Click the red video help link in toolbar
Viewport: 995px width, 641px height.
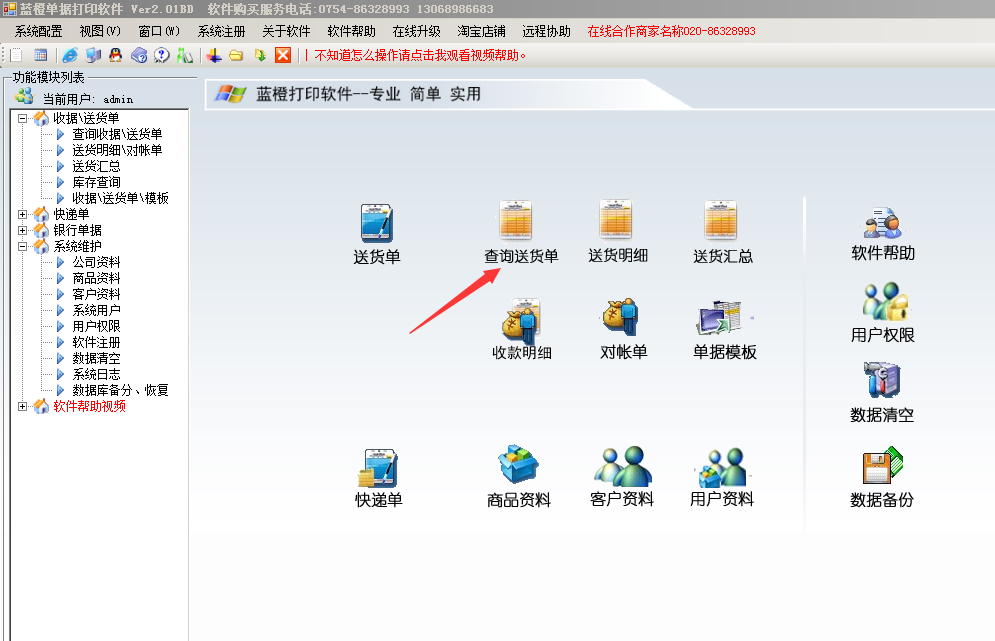pyautogui.click(x=420, y=55)
